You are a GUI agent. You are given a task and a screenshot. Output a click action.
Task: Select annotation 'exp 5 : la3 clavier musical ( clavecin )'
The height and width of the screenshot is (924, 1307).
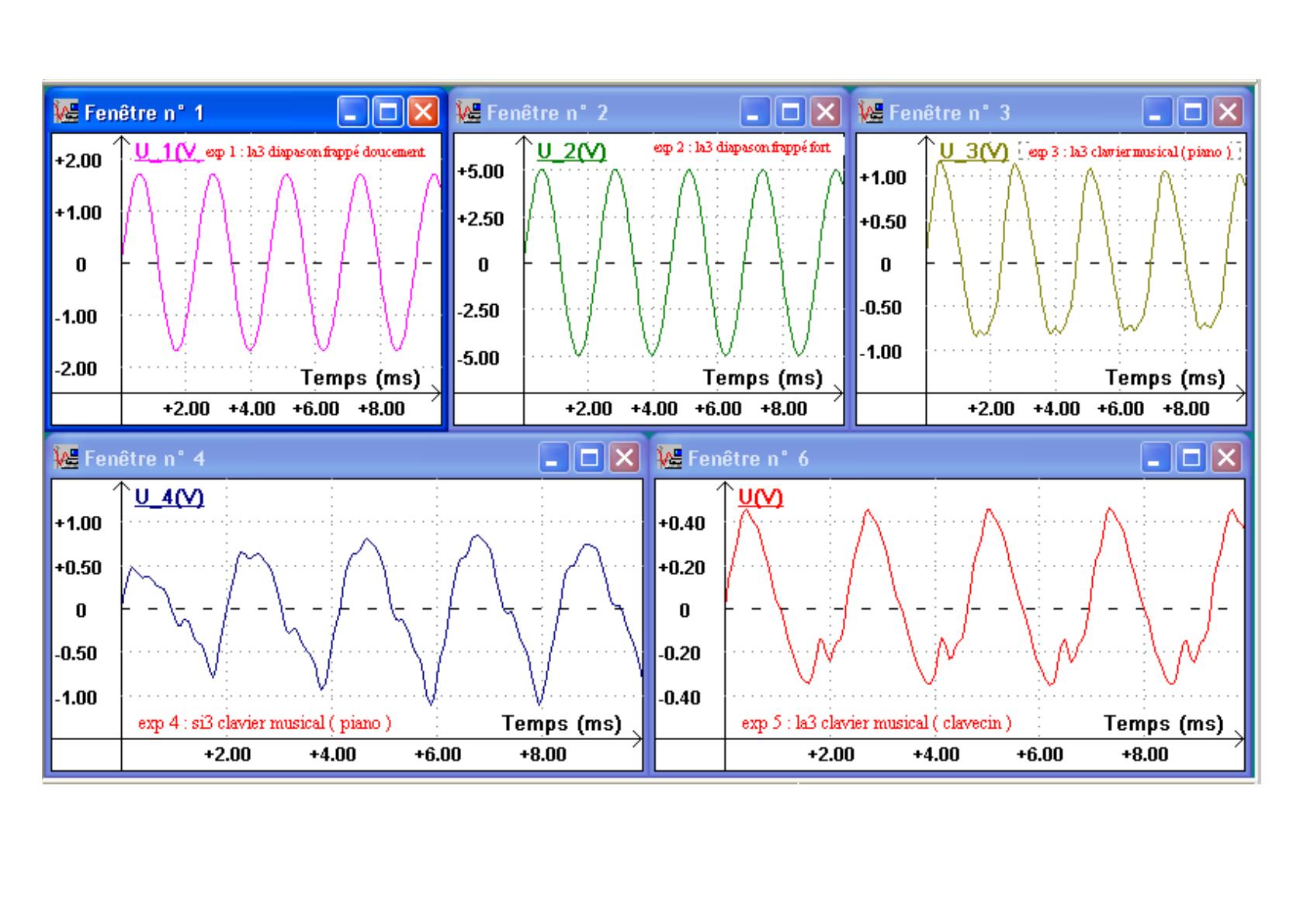tap(876, 723)
